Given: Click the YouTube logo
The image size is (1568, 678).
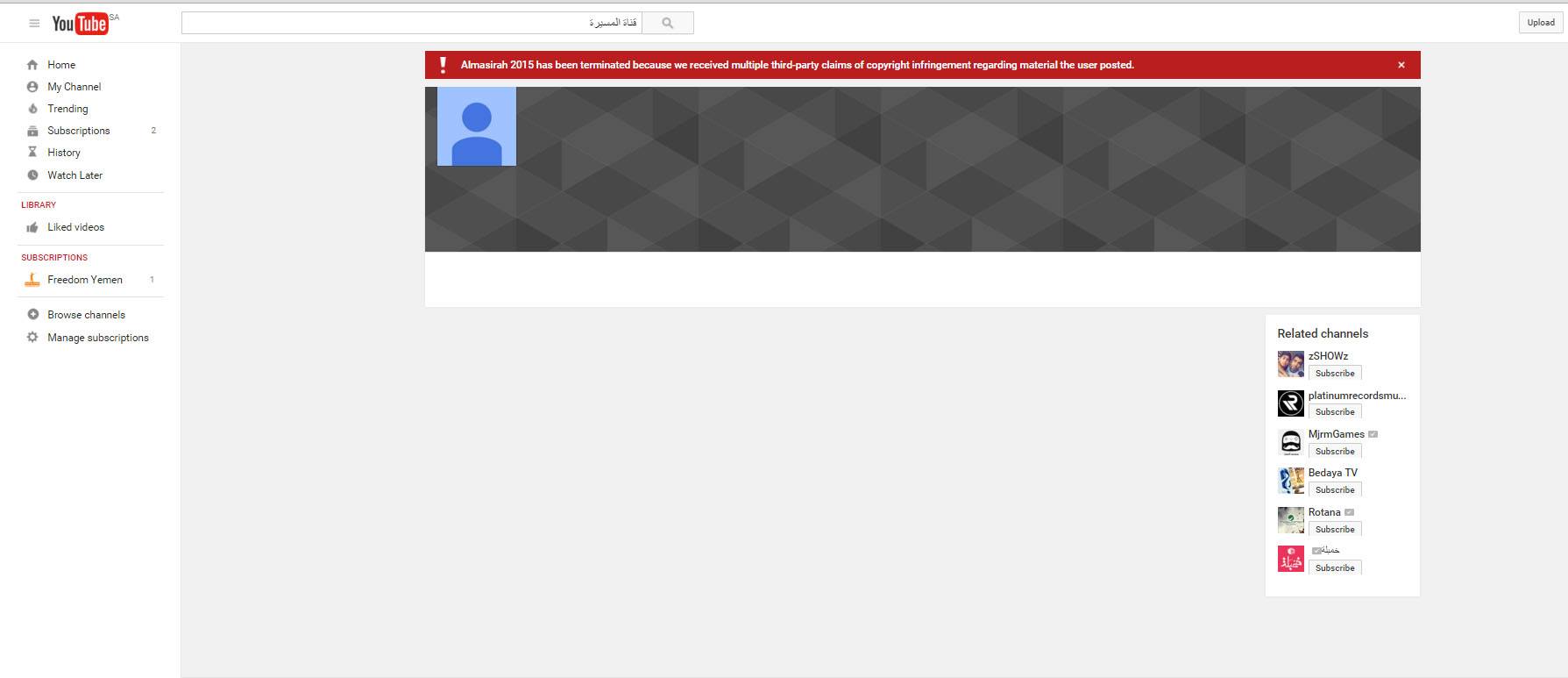Looking at the screenshot, I should click(x=80, y=24).
